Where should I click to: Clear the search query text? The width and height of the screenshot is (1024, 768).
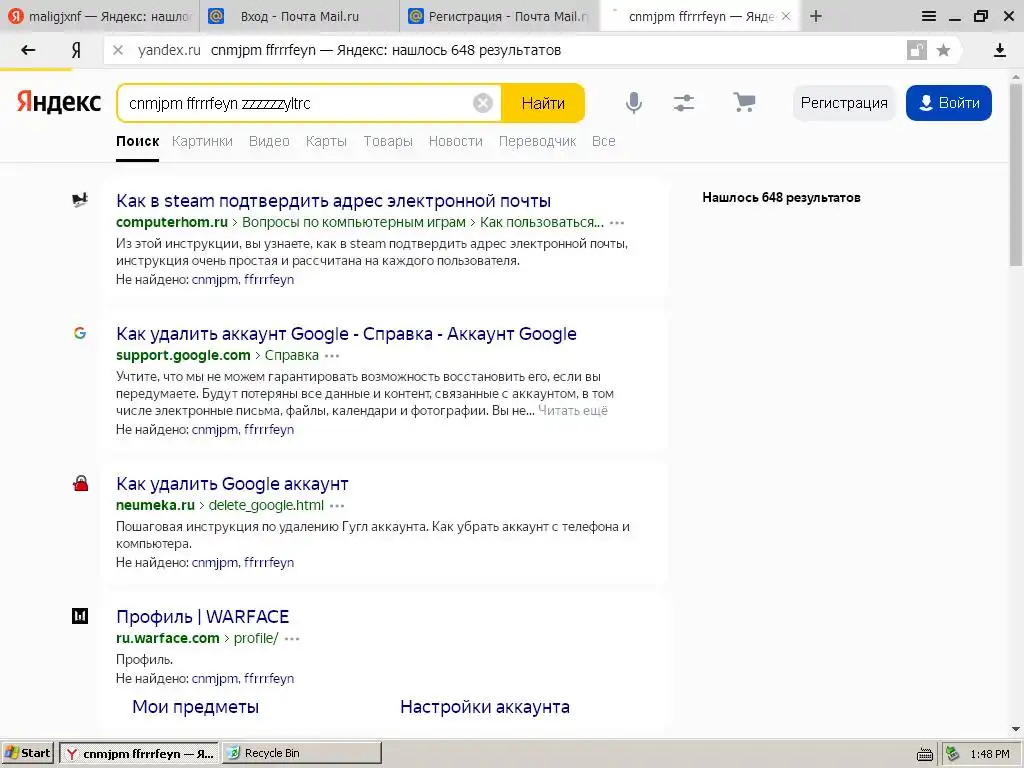[x=483, y=103]
